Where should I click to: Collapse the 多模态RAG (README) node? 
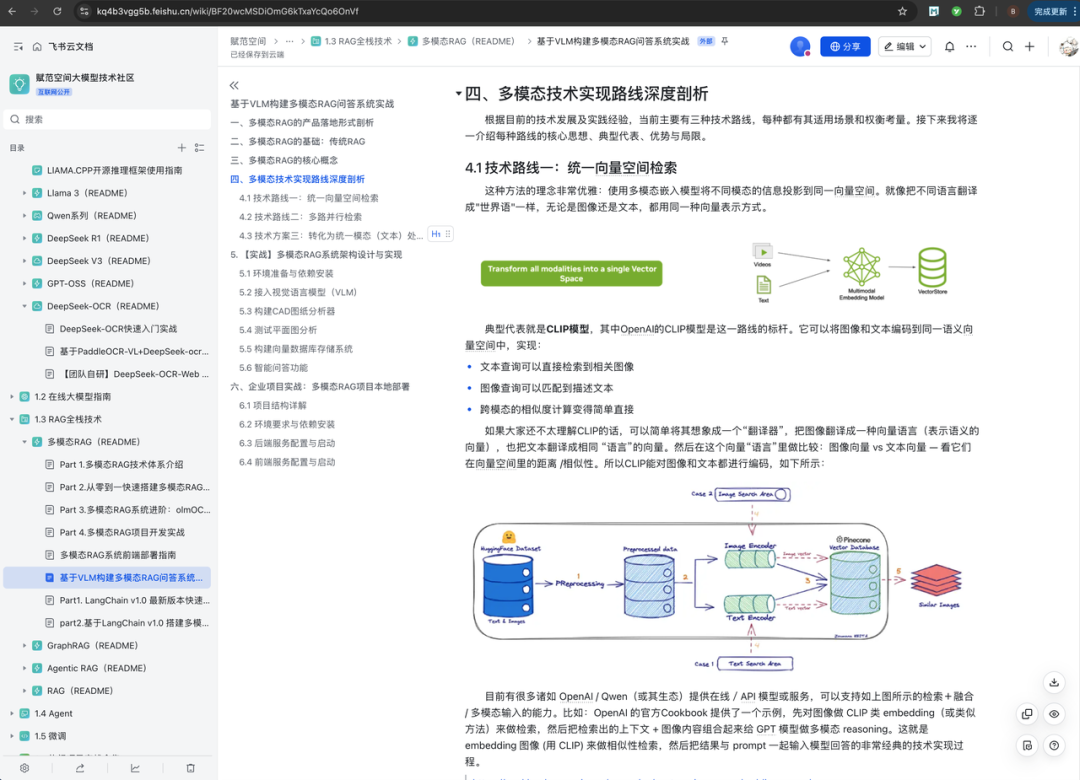point(25,442)
